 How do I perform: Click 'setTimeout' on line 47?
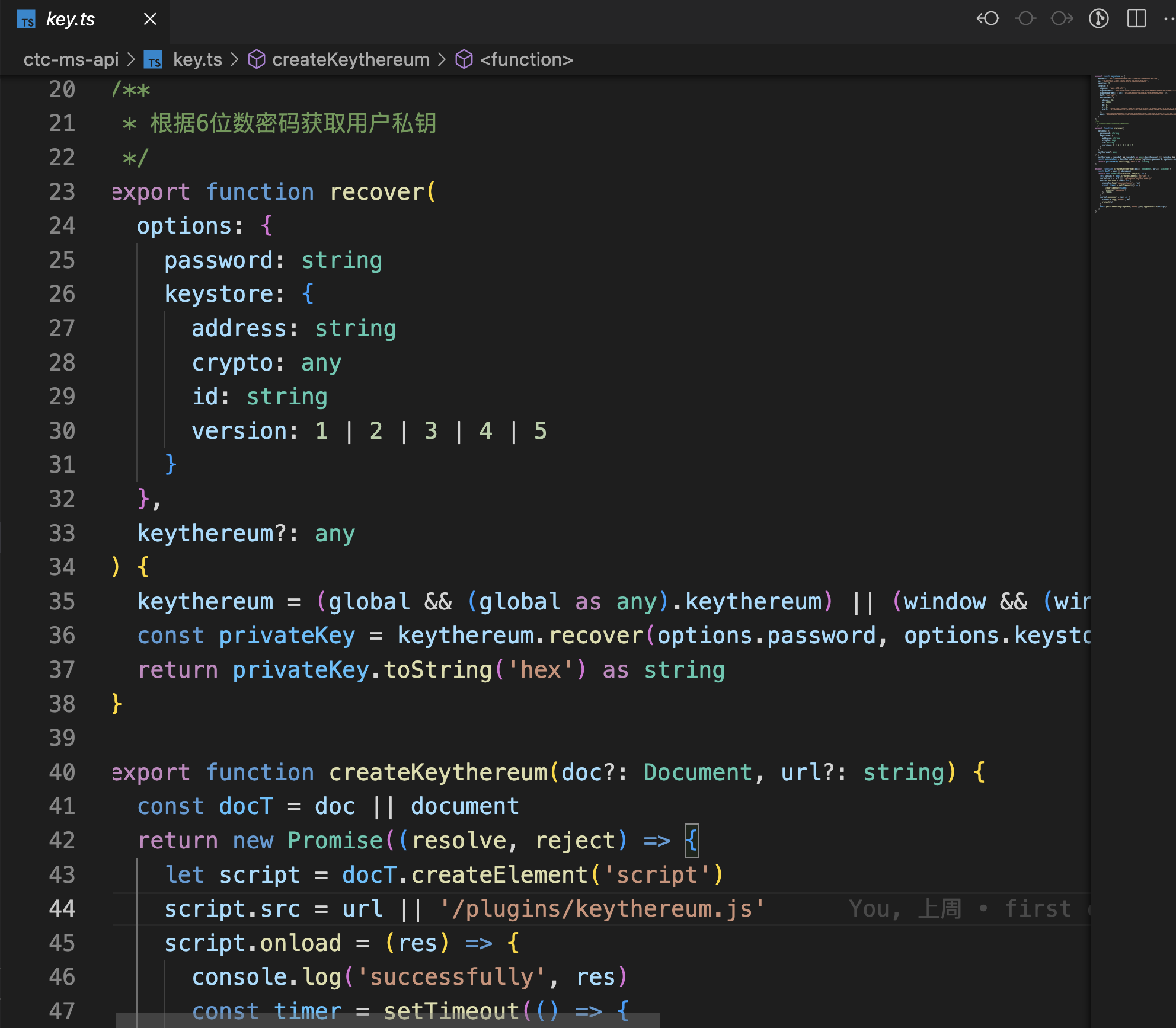[452, 1011]
